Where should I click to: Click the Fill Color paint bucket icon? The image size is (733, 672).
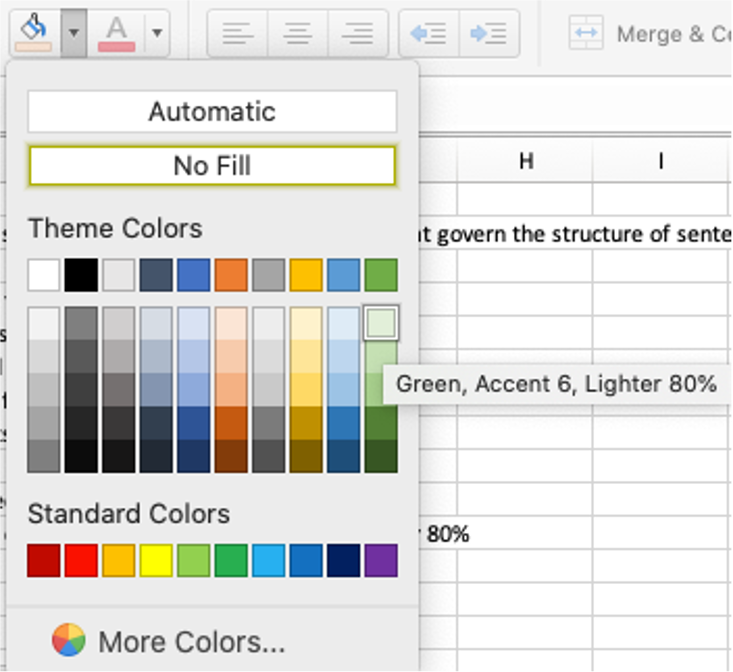34,32
